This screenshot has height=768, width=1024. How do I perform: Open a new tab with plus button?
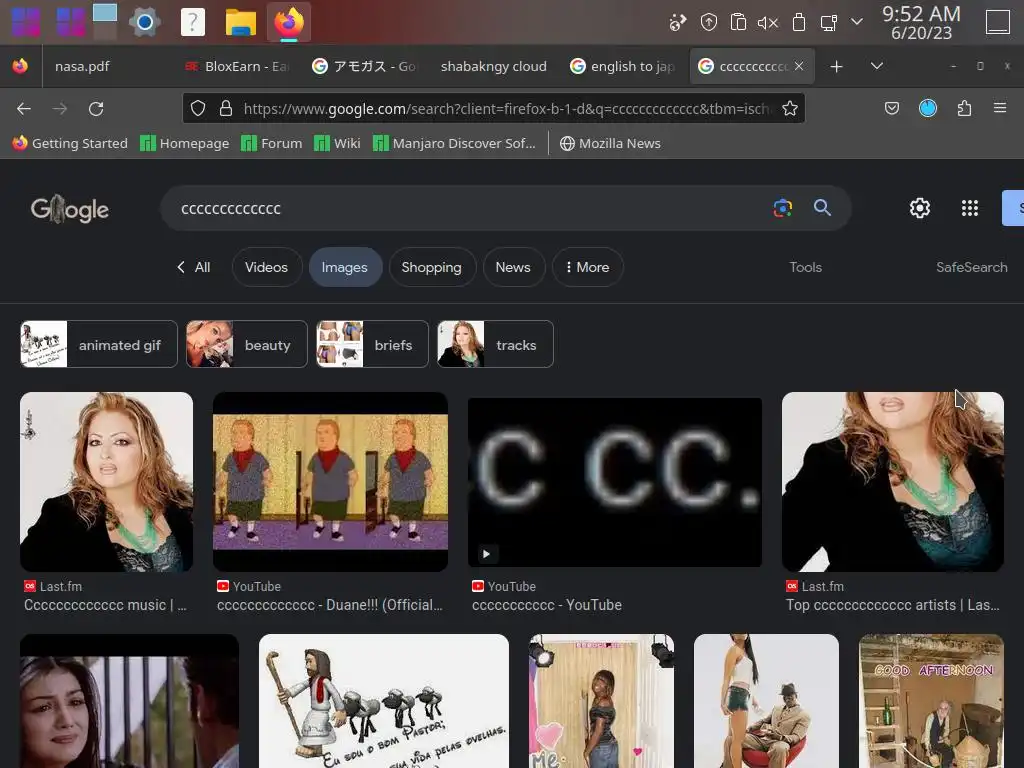[x=837, y=67]
